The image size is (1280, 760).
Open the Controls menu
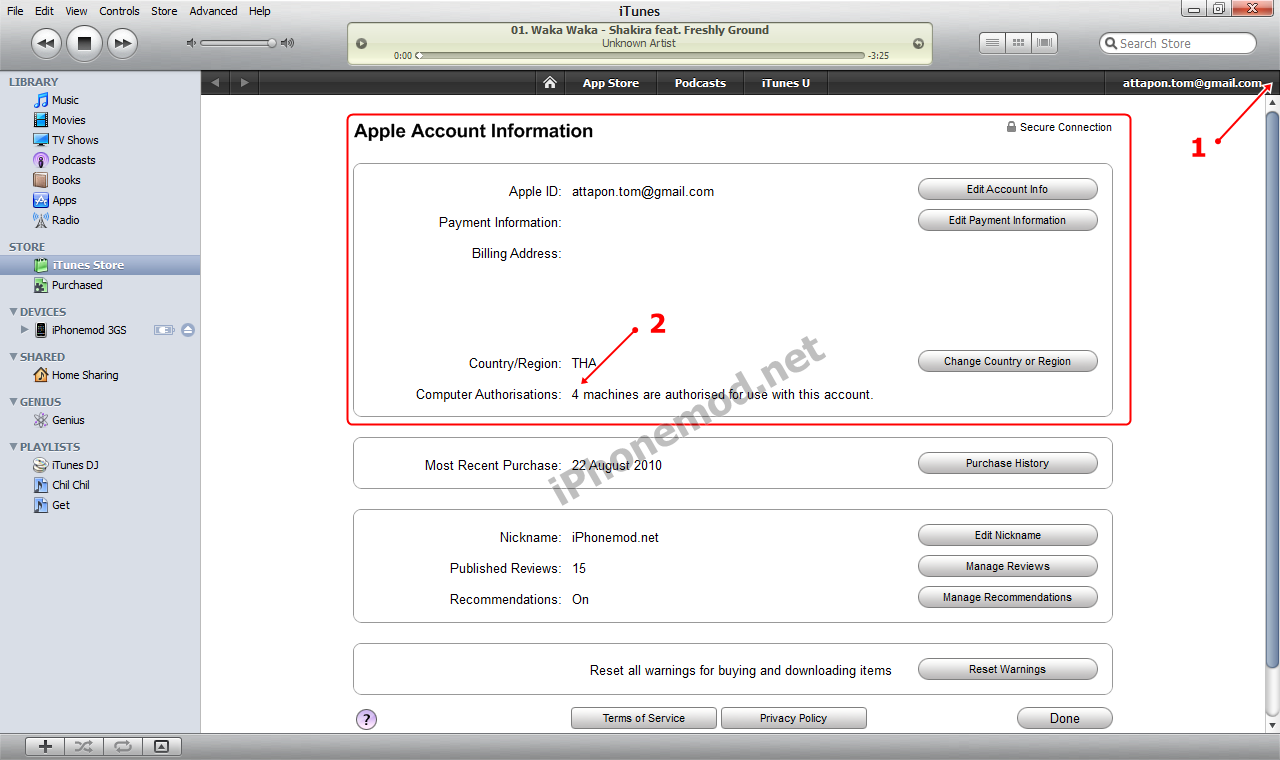point(119,11)
